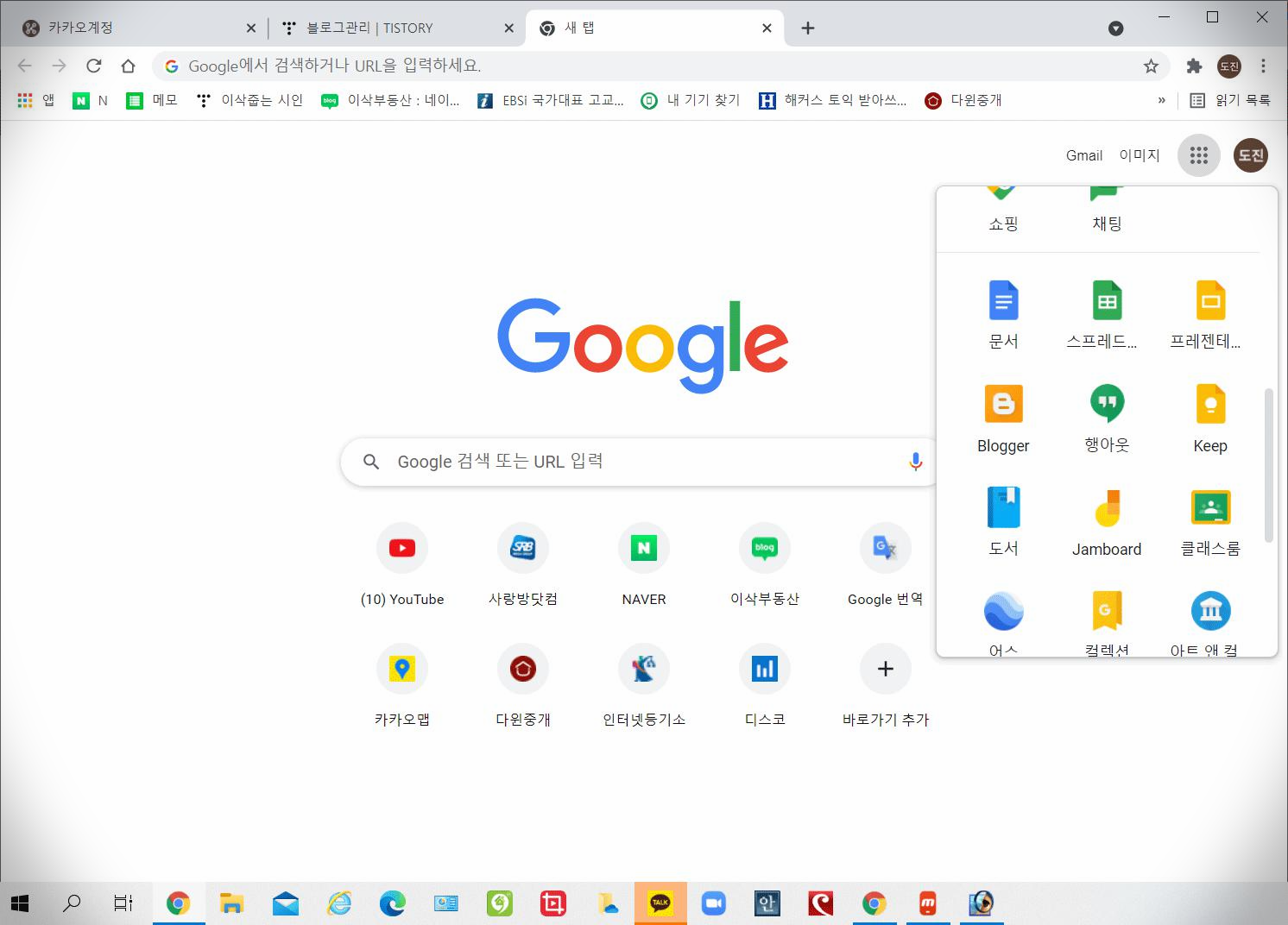Open Jamboard app
Screen dimensions: 1288x925
click(x=1107, y=522)
